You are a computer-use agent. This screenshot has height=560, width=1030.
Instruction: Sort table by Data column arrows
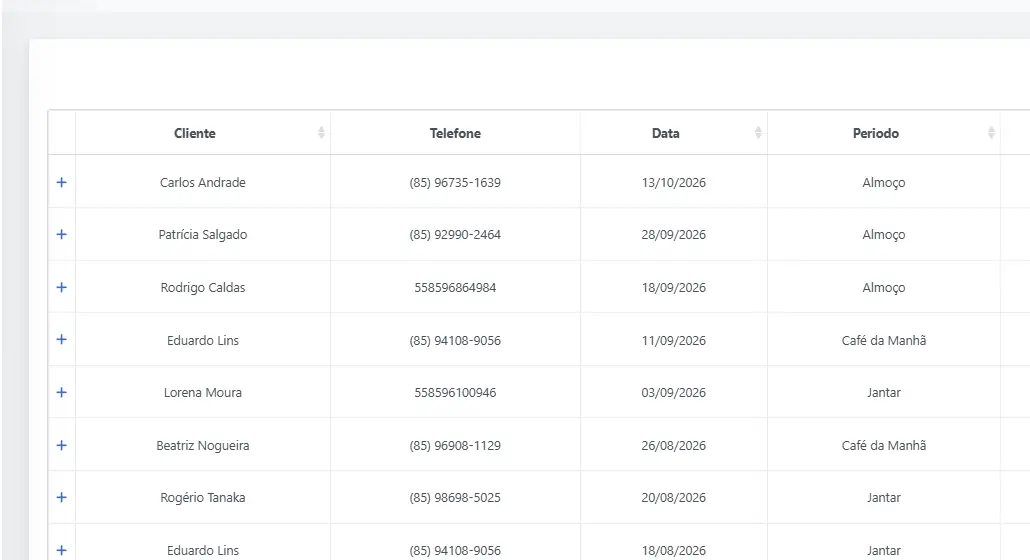pos(758,133)
